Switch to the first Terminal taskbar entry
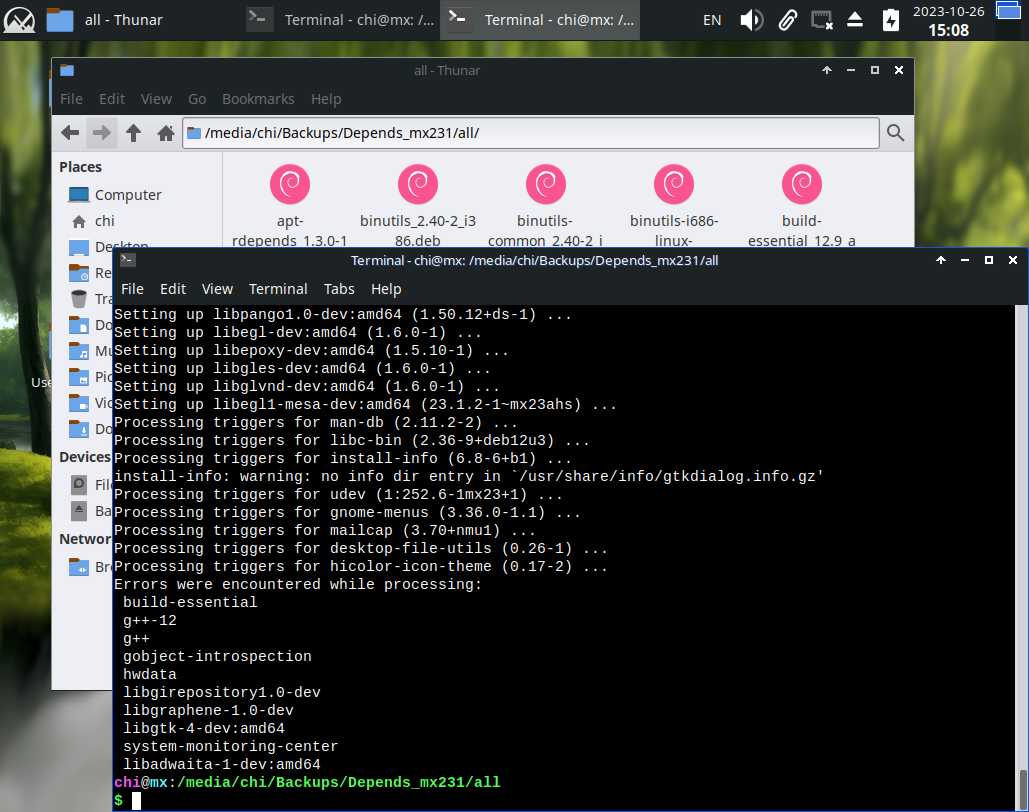1029x812 pixels. coord(341,20)
